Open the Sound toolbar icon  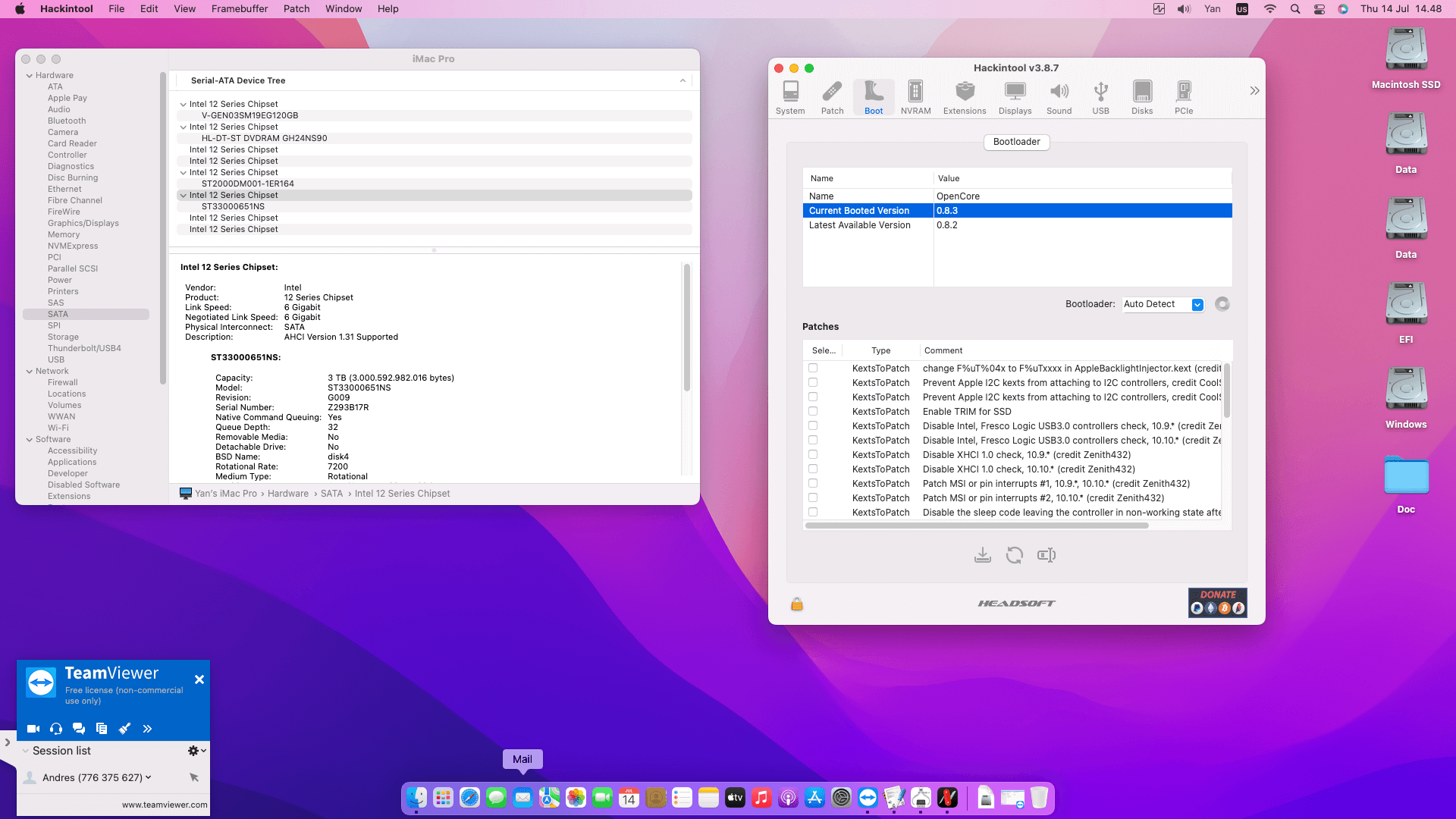[x=1059, y=97]
